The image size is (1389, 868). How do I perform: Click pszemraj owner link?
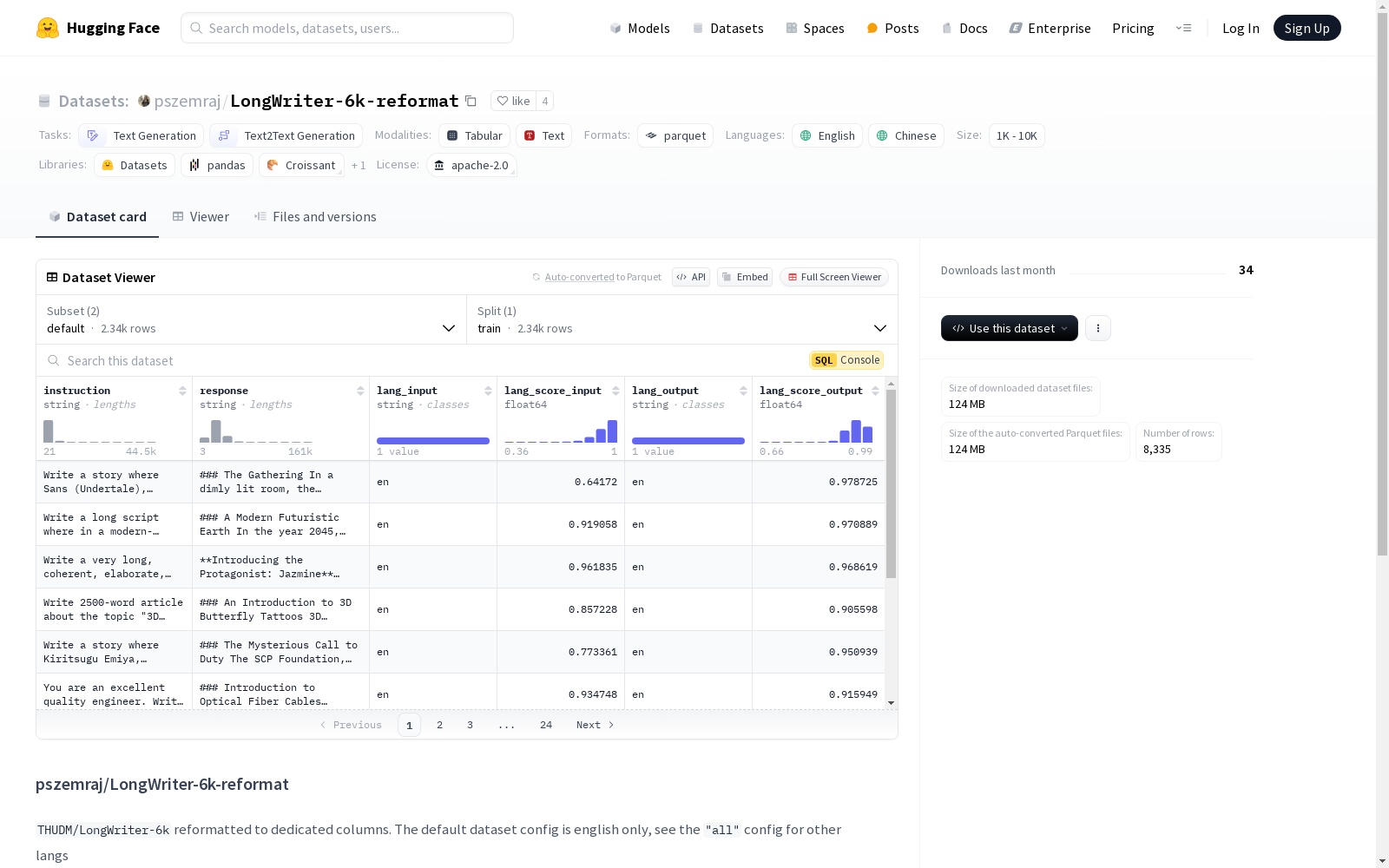pyautogui.click(x=188, y=101)
